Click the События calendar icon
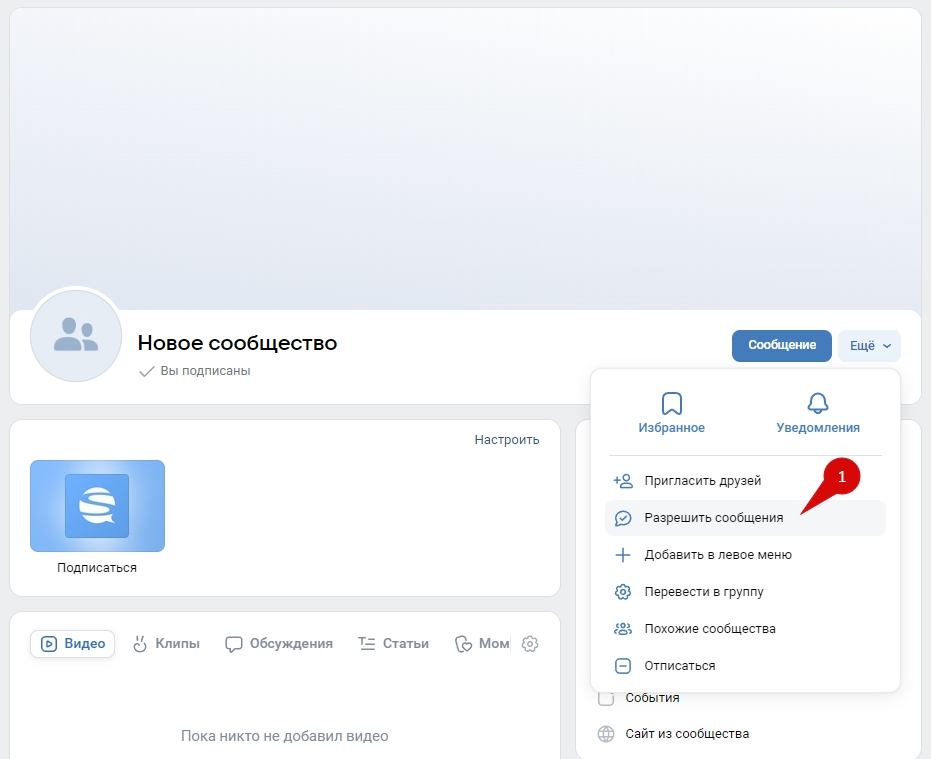 tap(606, 698)
